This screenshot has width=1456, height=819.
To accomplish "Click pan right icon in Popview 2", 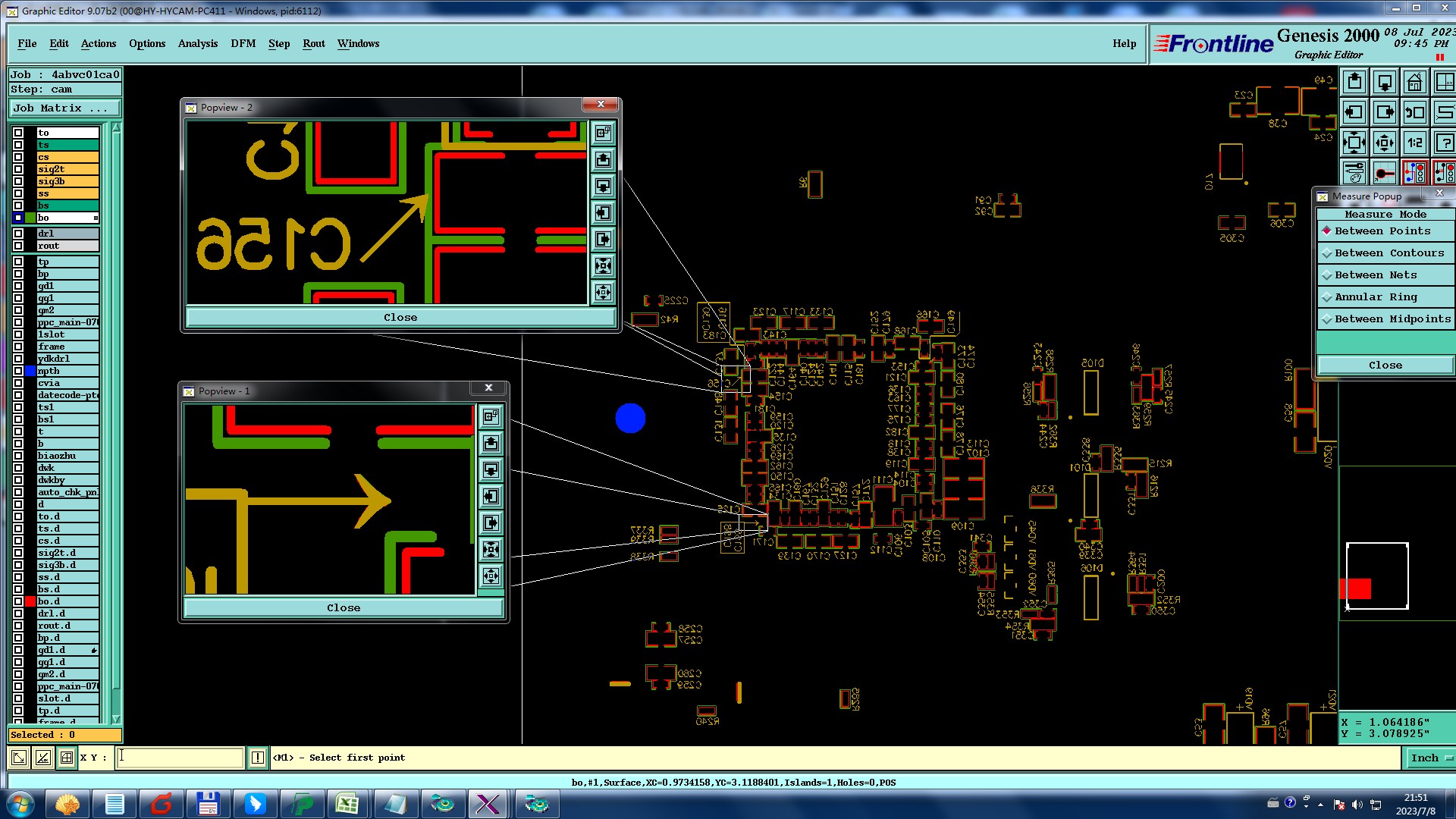I will click(603, 239).
